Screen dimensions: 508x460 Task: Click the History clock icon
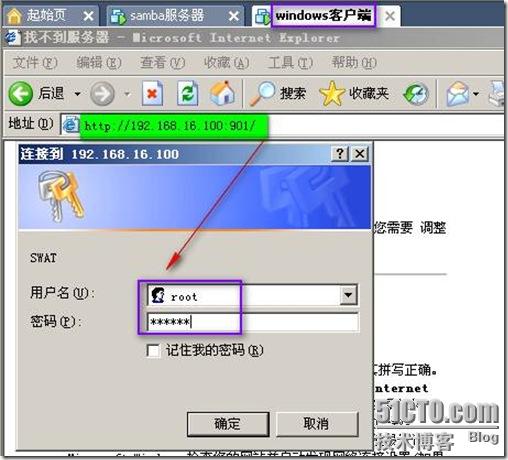pyautogui.click(x=416, y=94)
